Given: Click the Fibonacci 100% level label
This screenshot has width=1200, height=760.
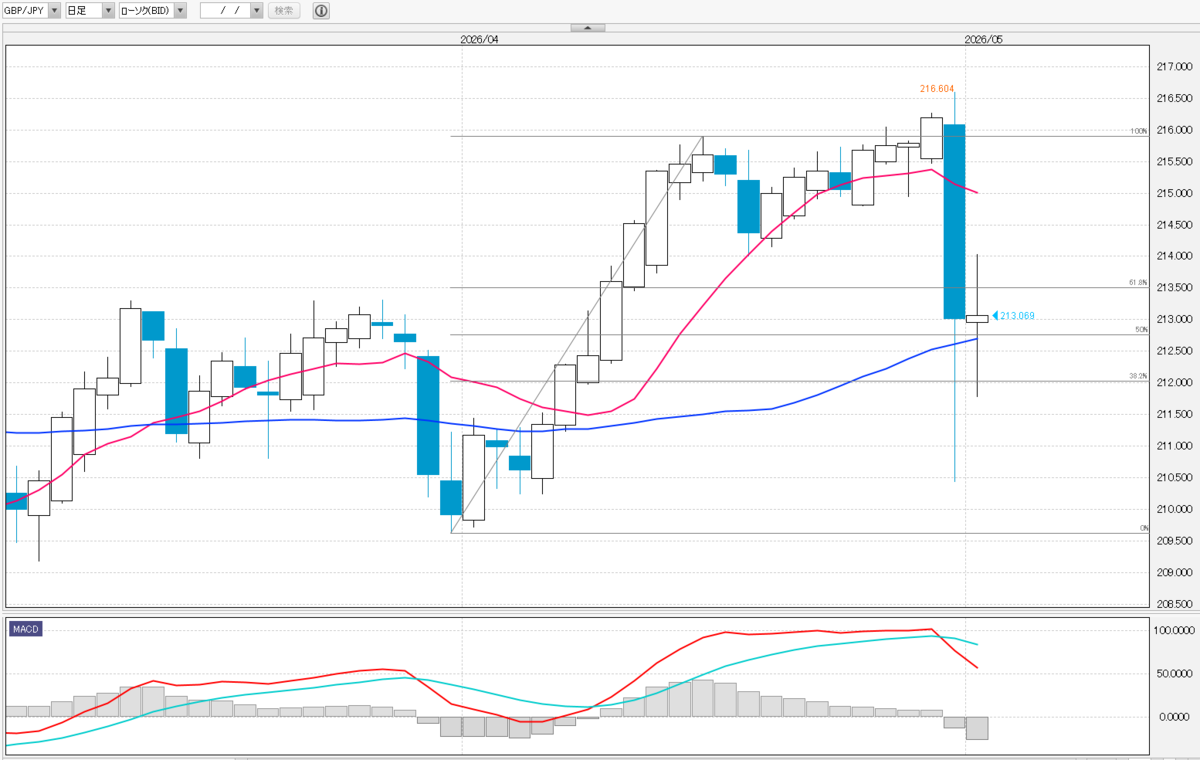Looking at the screenshot, I should pos(1138,131).
